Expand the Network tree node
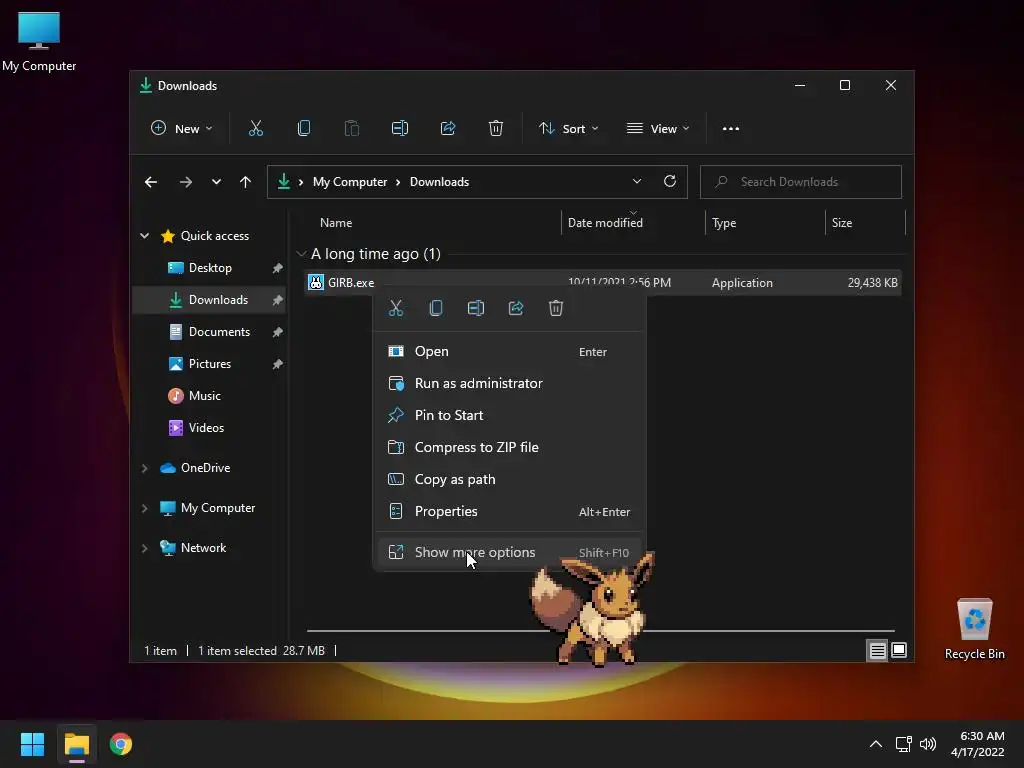1024x768 pixels. pyautogui.click(x=144, y=548)
